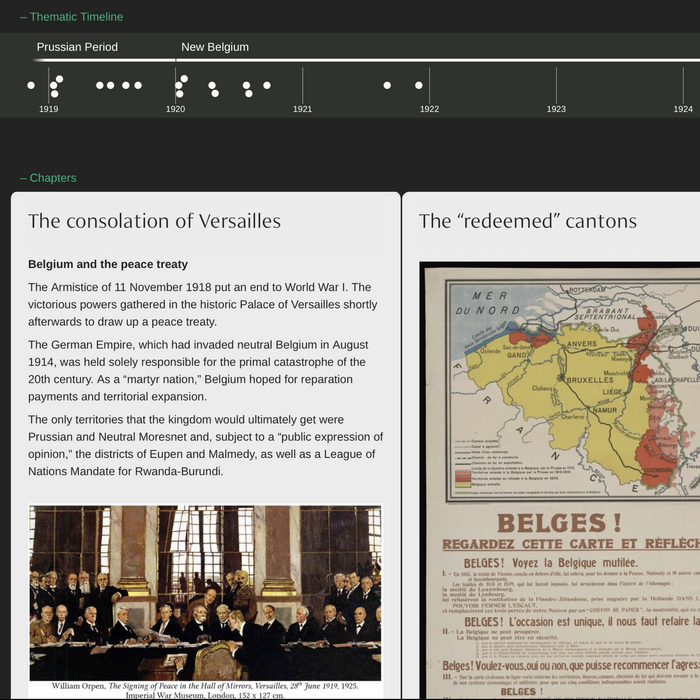Screen dimensions: 700x700
Task: Click paragraph starting "The only territories that"
Action: coord(205,446)
